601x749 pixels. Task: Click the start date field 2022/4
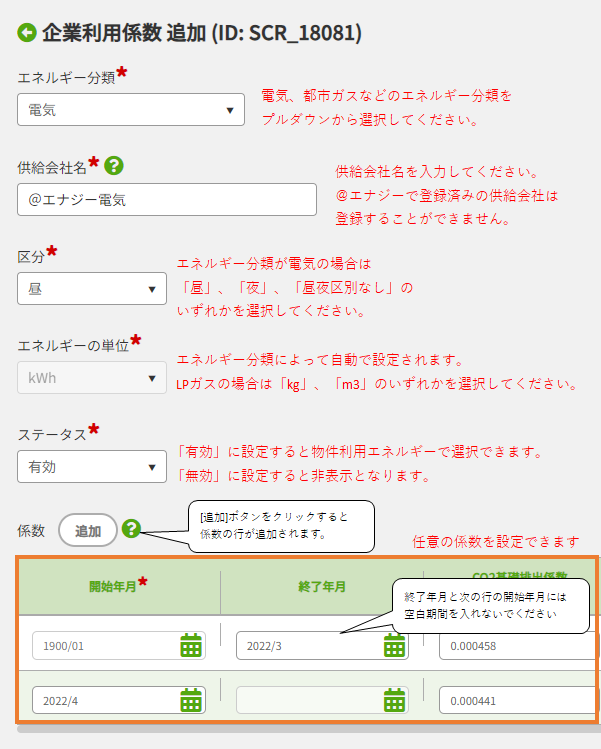(118, 701)
